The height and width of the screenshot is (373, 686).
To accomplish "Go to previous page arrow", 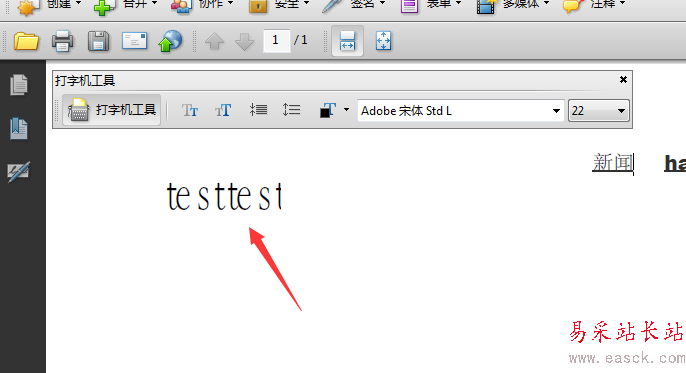I will tap(214, 42).
